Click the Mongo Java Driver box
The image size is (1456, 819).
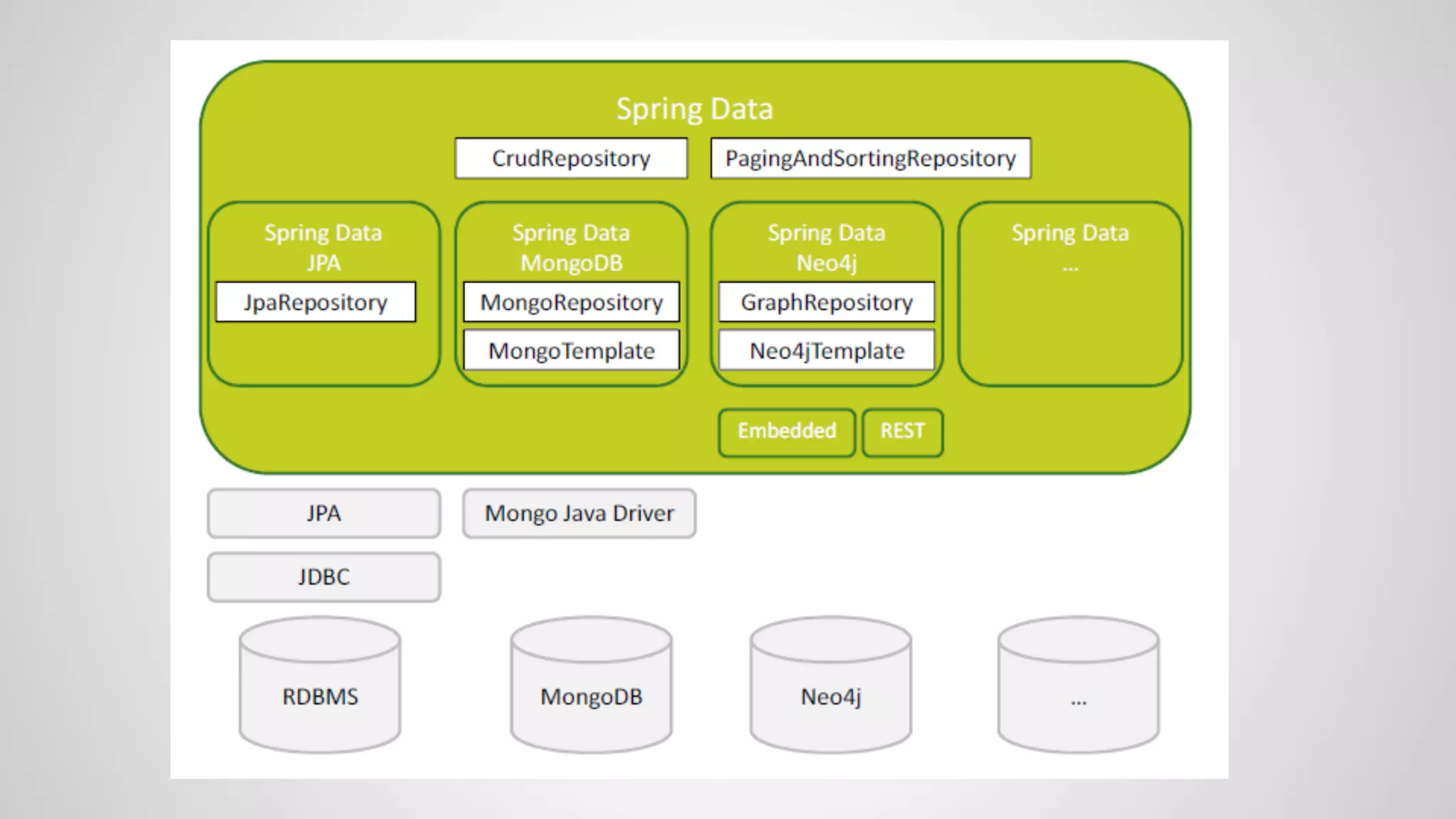(x=579, y=513)
